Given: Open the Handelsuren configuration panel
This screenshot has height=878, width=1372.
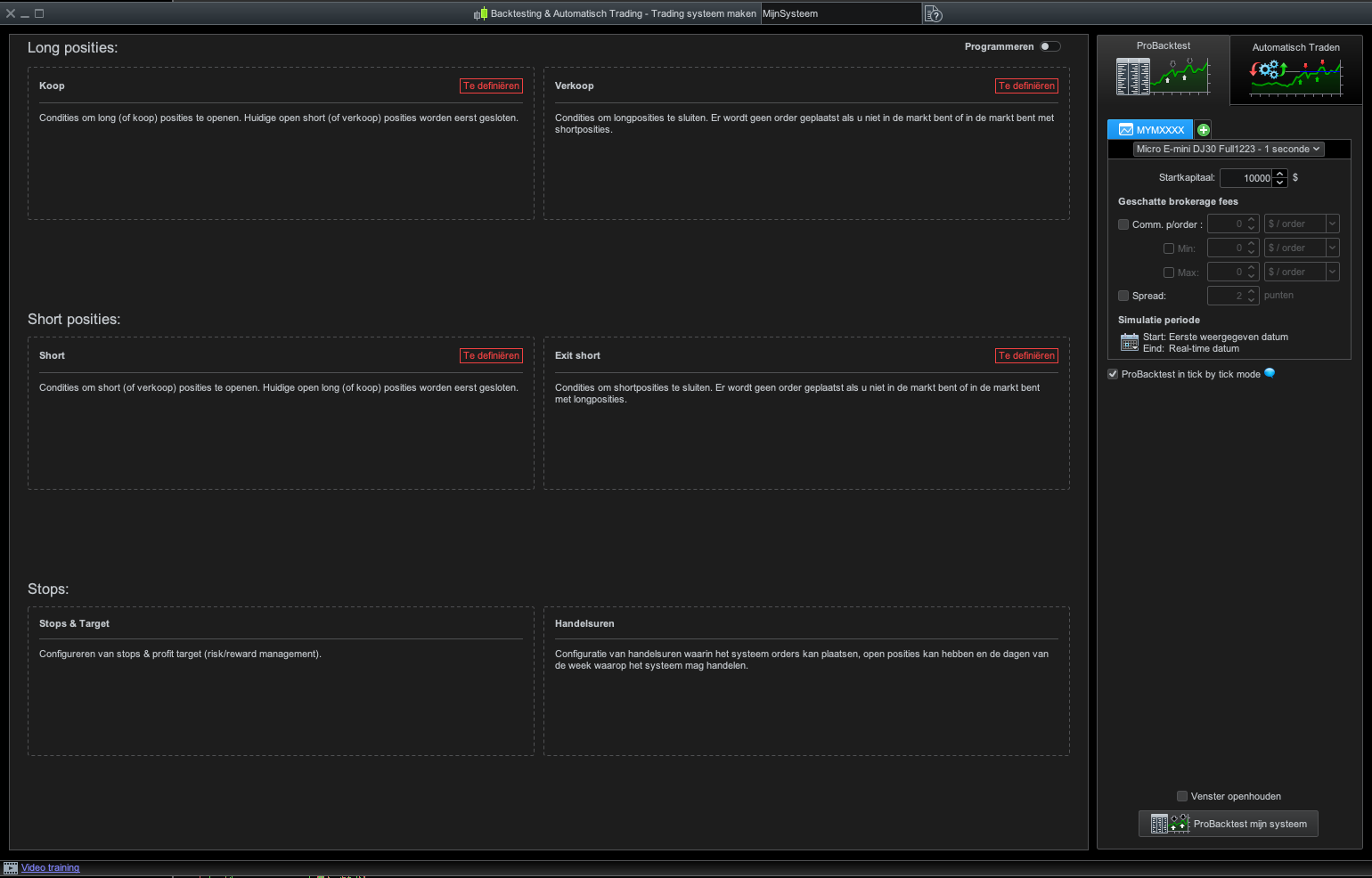Looking at the screenshot, I should pos(806,681).
